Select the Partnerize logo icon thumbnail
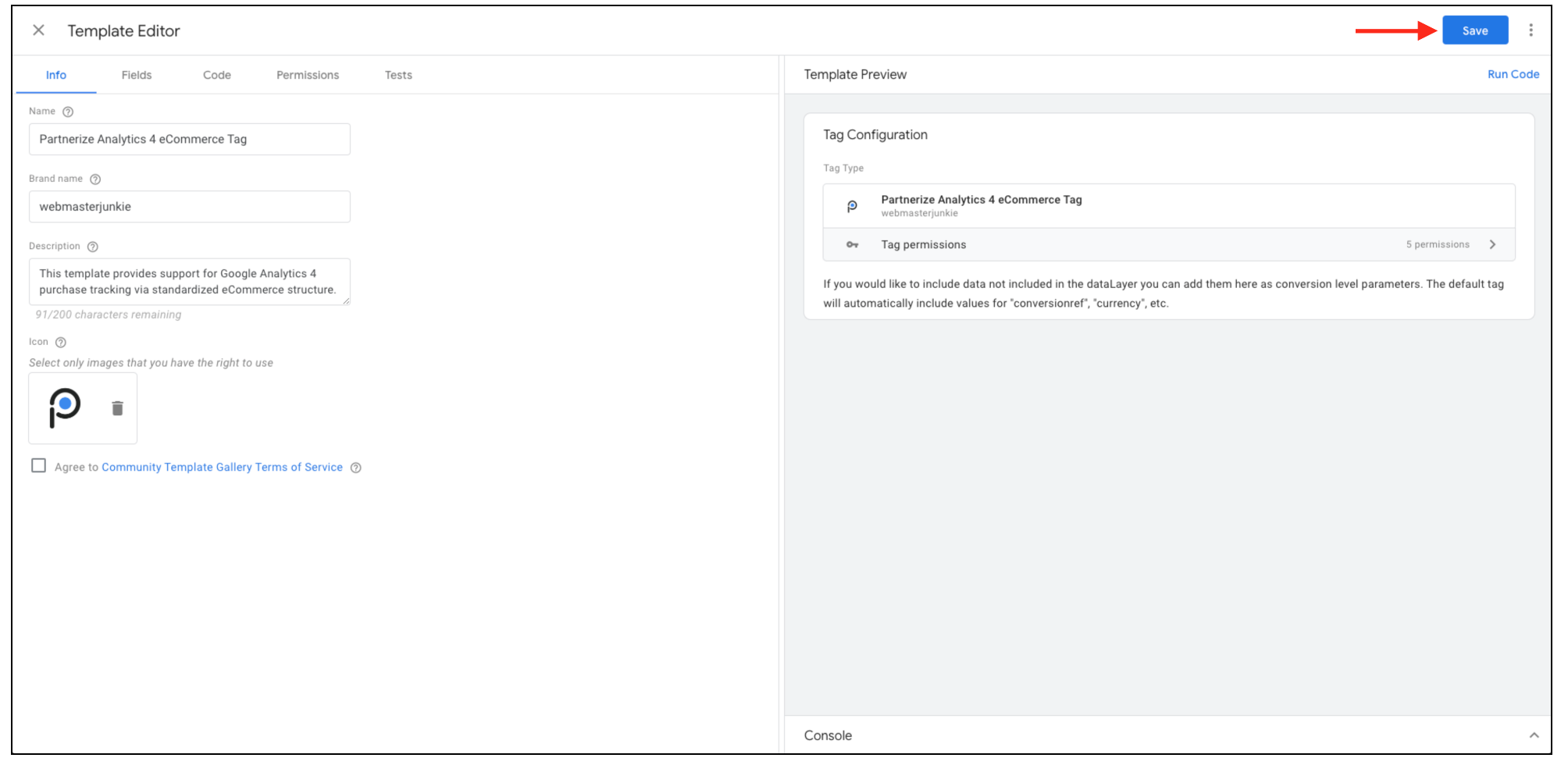1568x765 pixels. (65, 407)
